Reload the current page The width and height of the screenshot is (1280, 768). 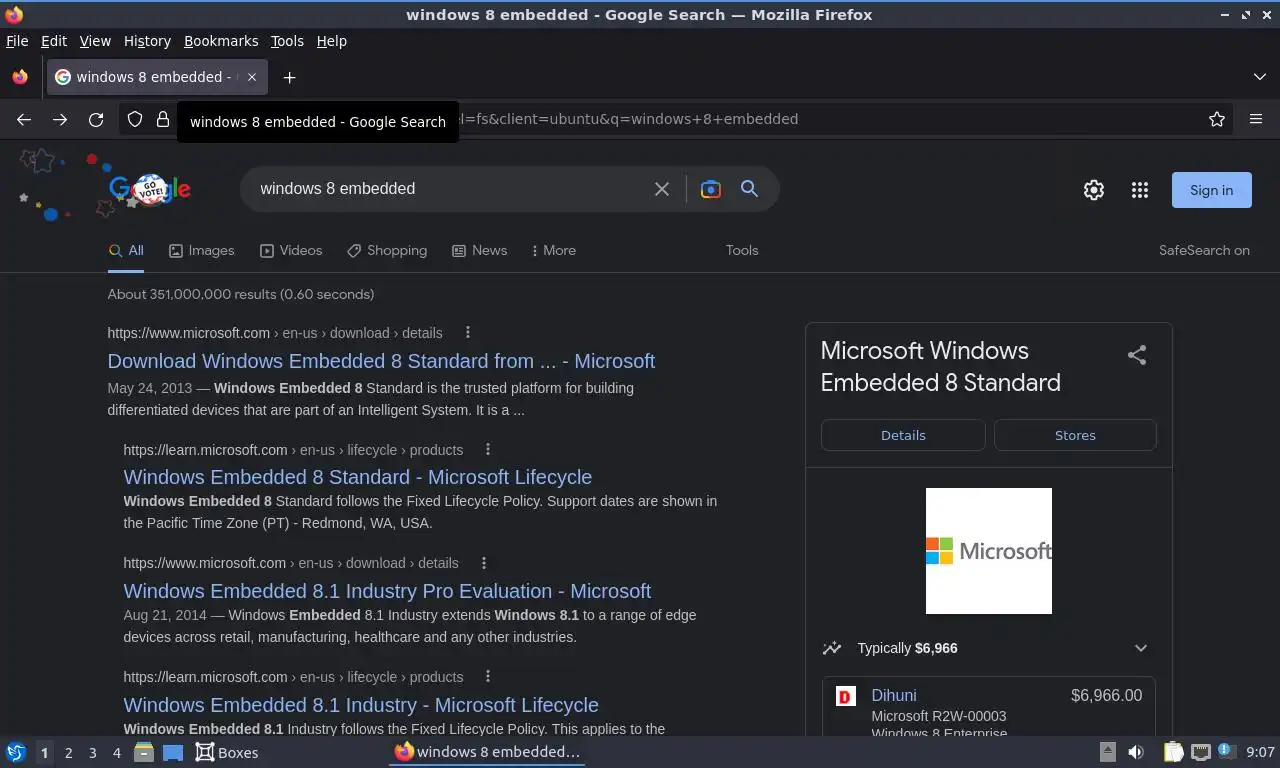click(96, 119)
